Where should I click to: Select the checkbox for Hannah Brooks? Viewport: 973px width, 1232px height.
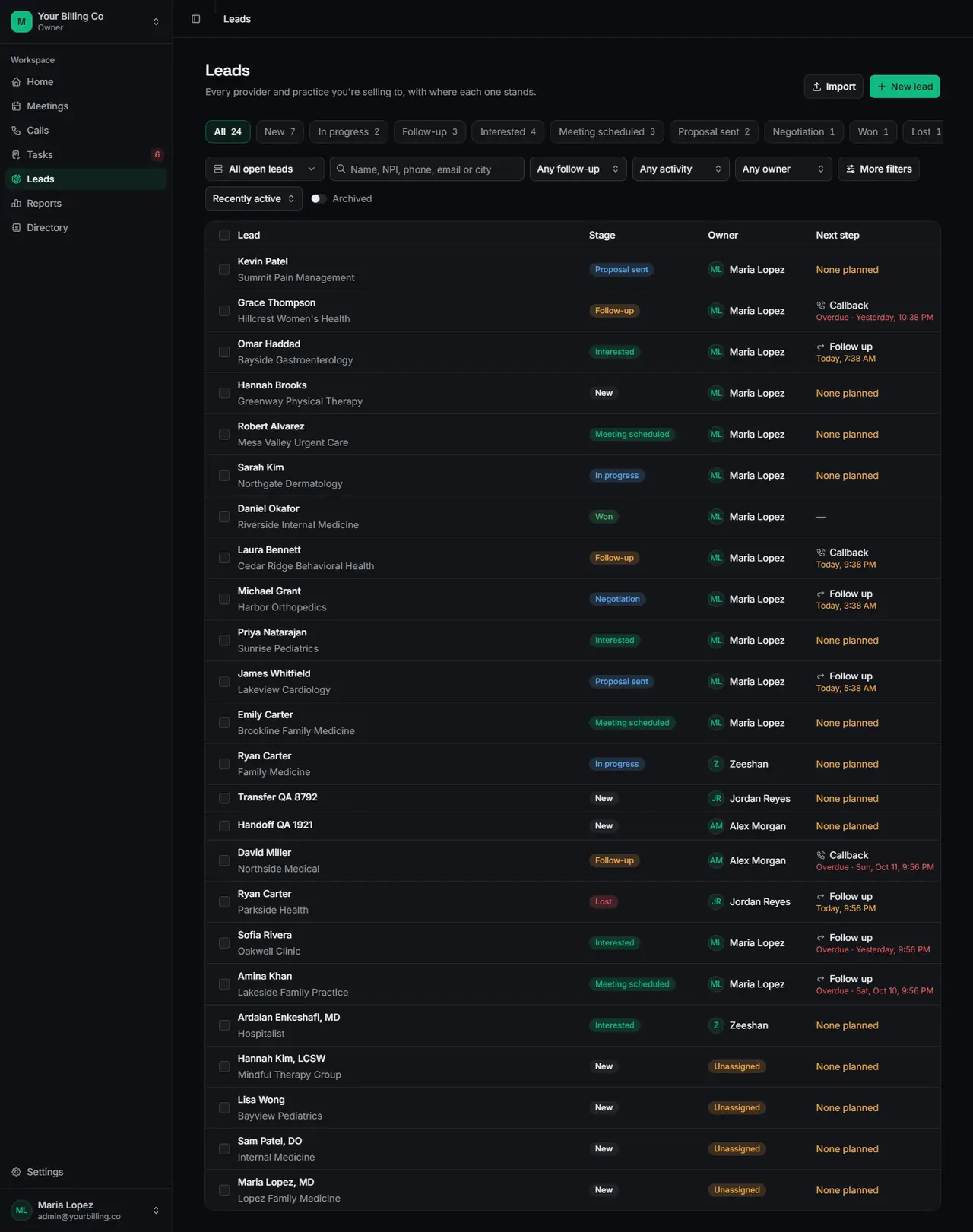224,394
